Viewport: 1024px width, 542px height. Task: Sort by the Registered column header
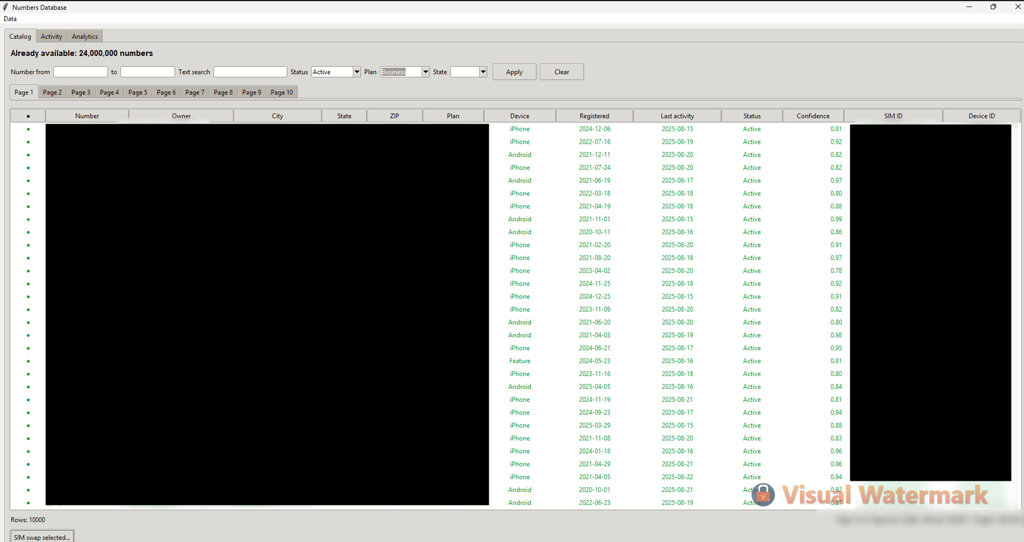coord(594,116)
